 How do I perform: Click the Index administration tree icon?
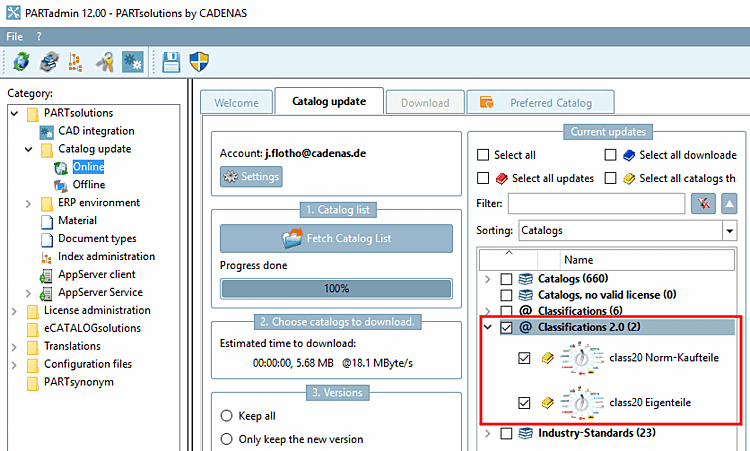[x=46, y=258]
